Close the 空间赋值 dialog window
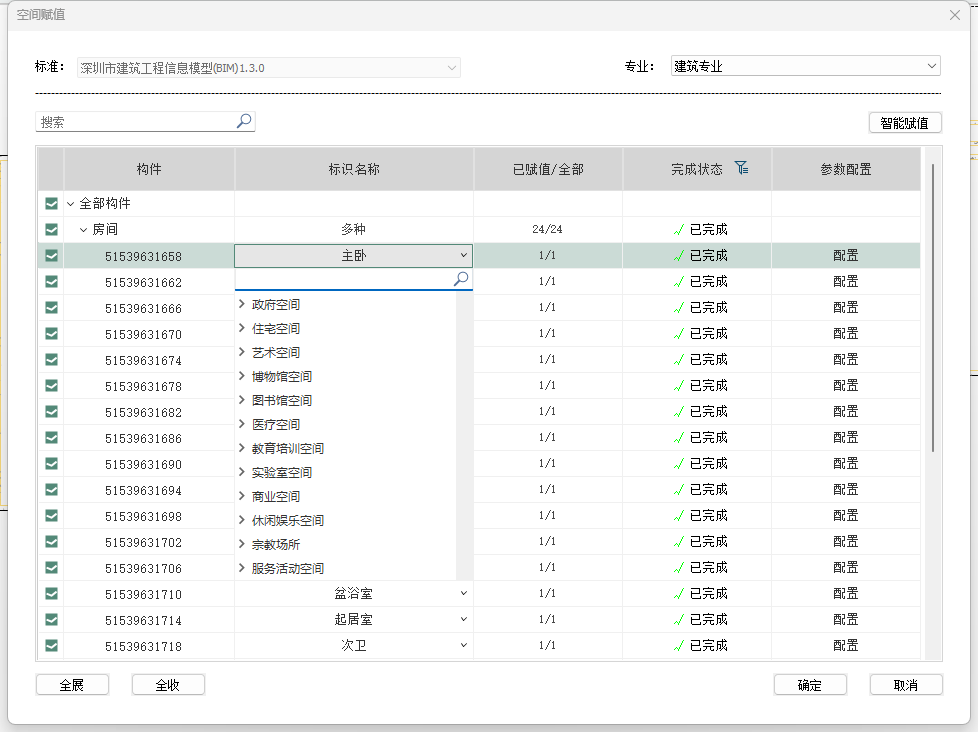Image resolution: width=978 pixels, height=732 pixels. 955,15
